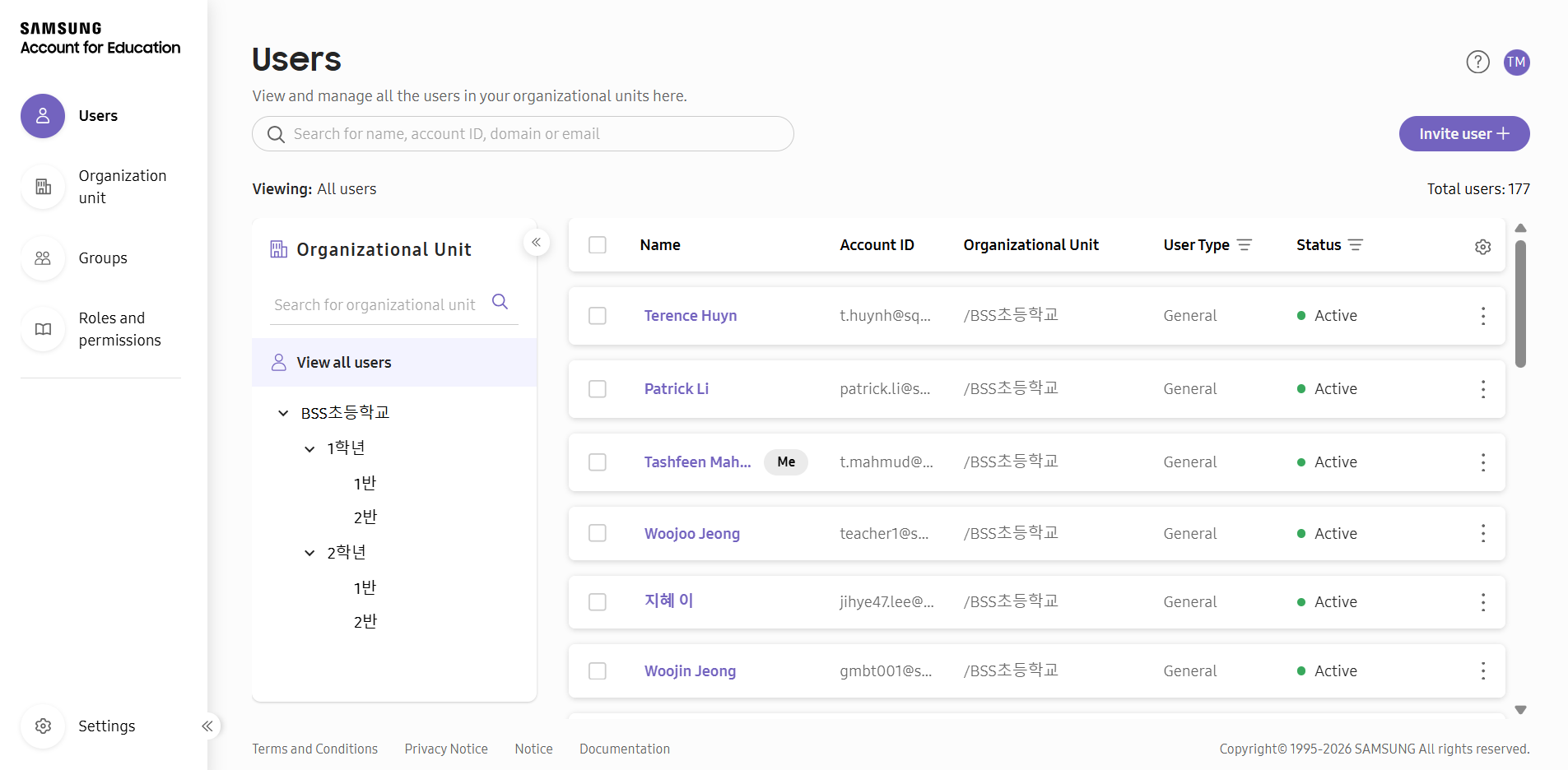
Task: Go to Groups page
Action: (x=103, y=258)
